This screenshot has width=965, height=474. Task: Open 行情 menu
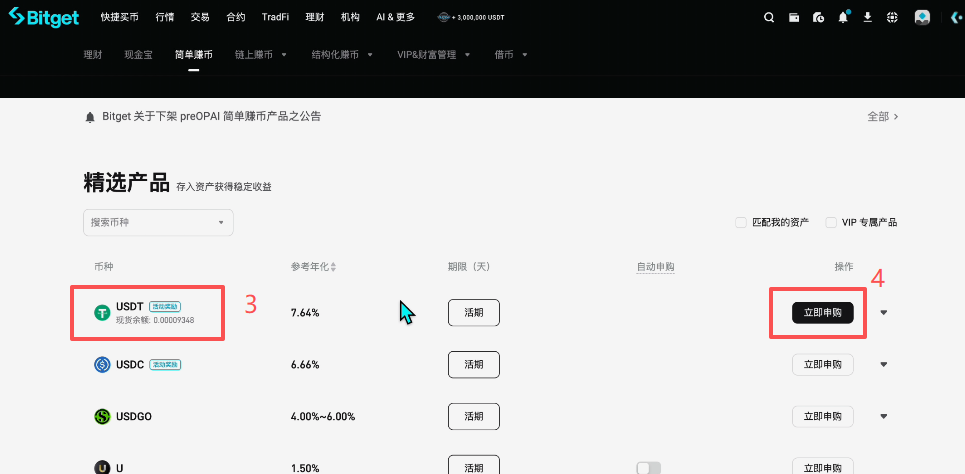click(x=165, y=17)
